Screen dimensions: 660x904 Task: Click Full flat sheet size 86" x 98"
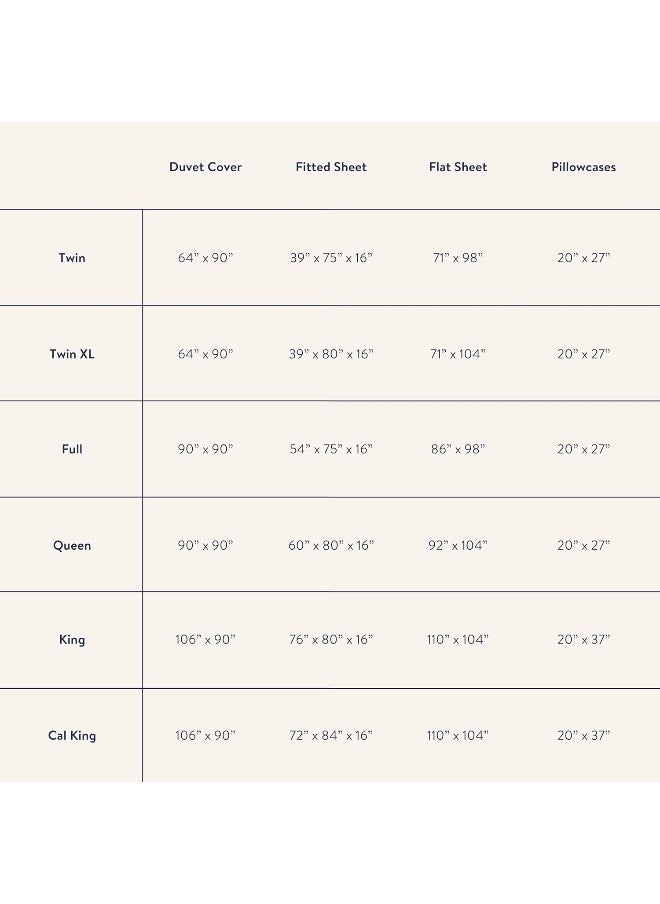click(x=458, y=449)
